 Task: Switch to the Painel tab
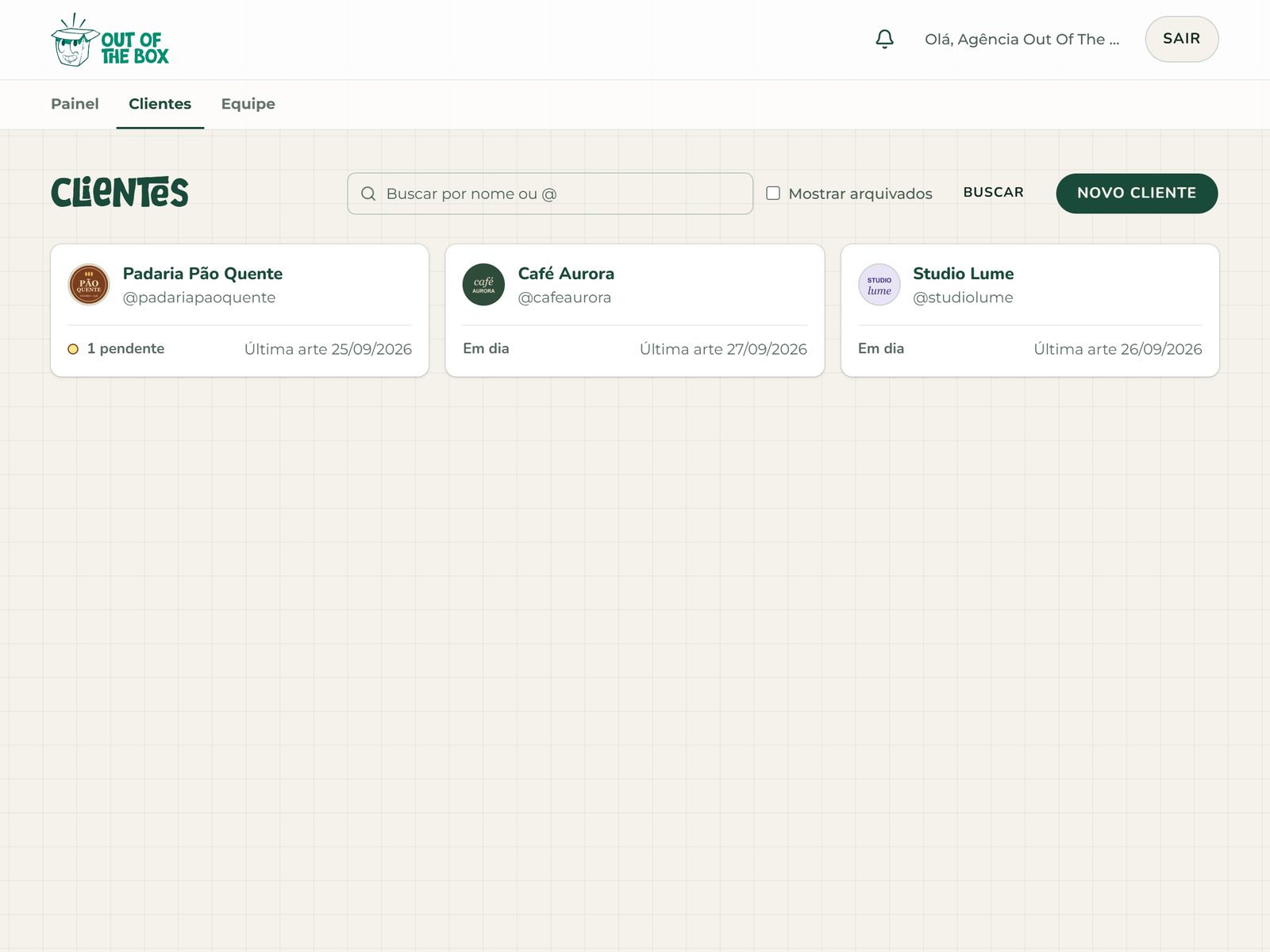tap(75, 104)
